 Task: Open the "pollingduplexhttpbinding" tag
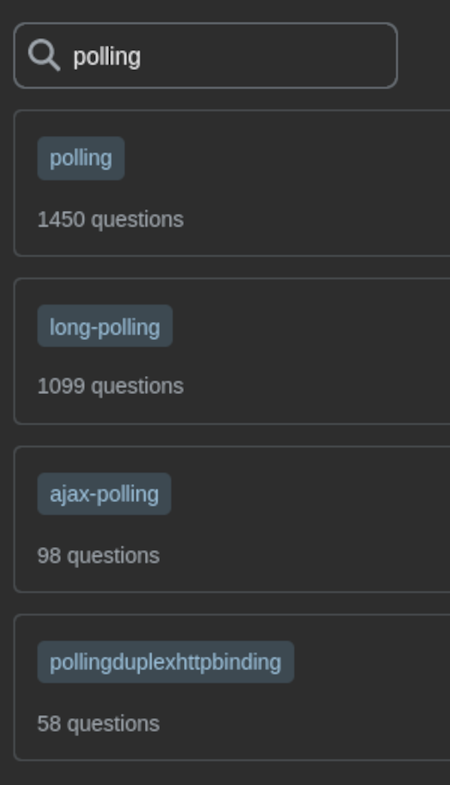tap(166, 662)
